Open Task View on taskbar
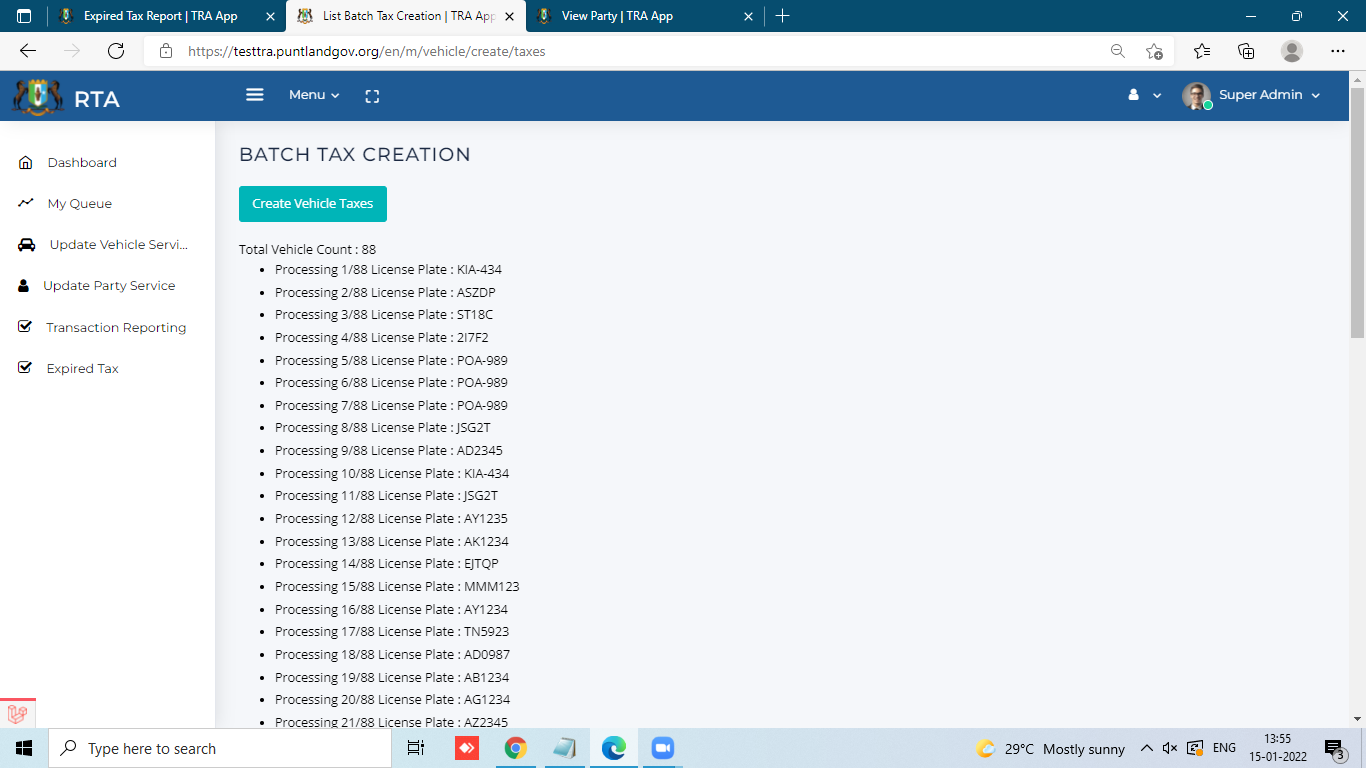Viewport: 1366px width, 768px height. [416, 748]
